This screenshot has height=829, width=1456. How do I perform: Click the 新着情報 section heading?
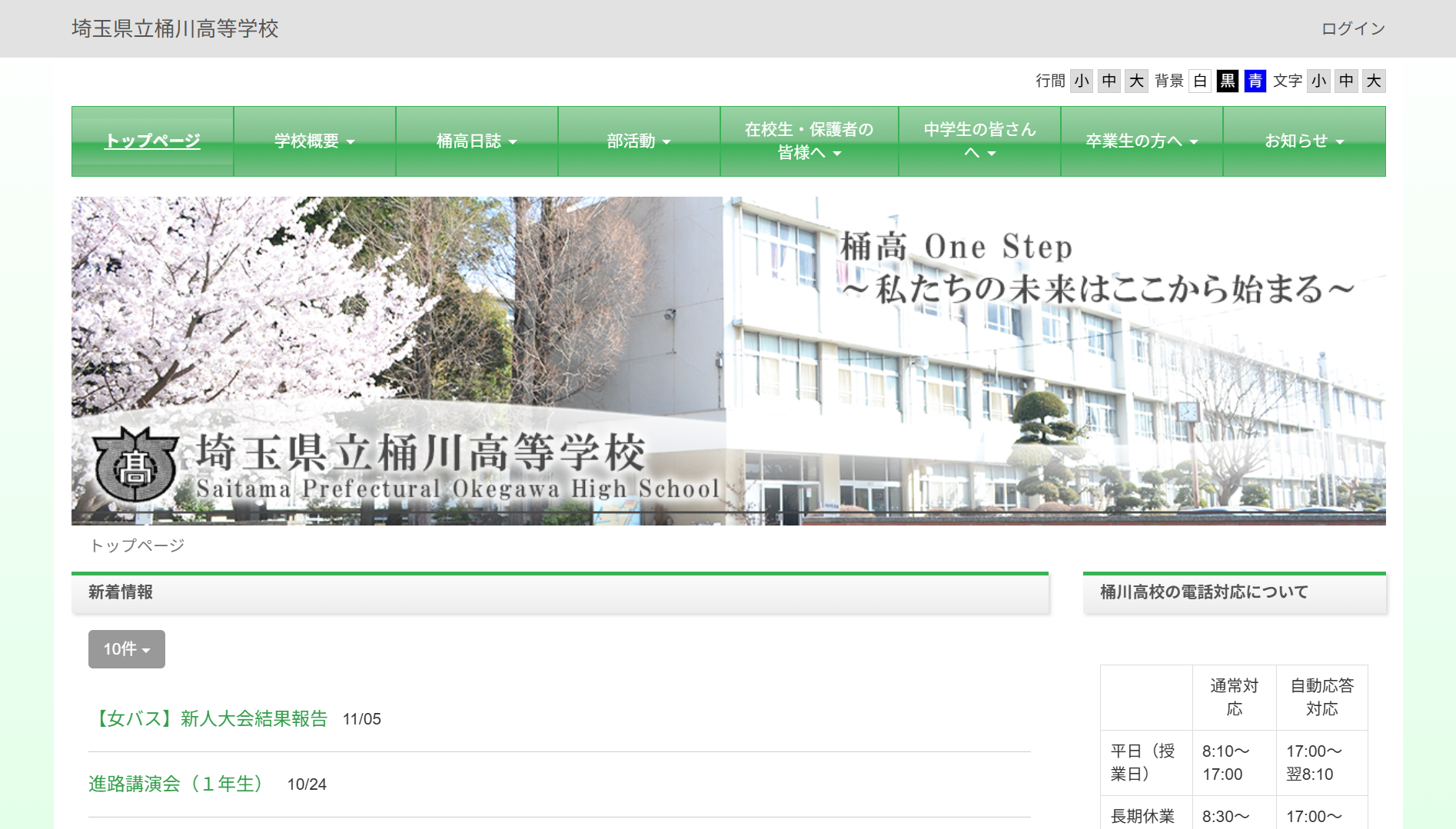(x=121, y=592)
